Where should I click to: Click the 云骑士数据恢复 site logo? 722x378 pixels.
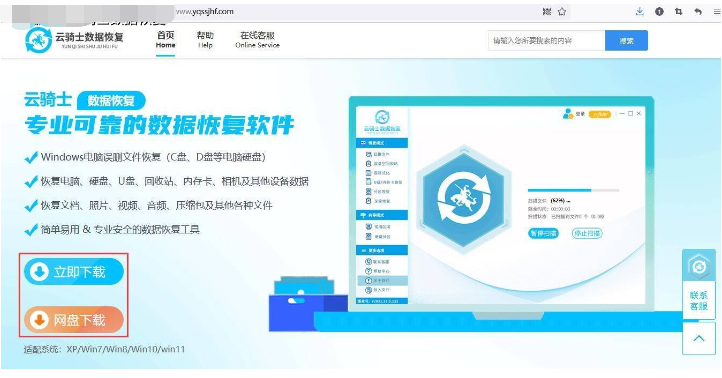coord(74,40)
